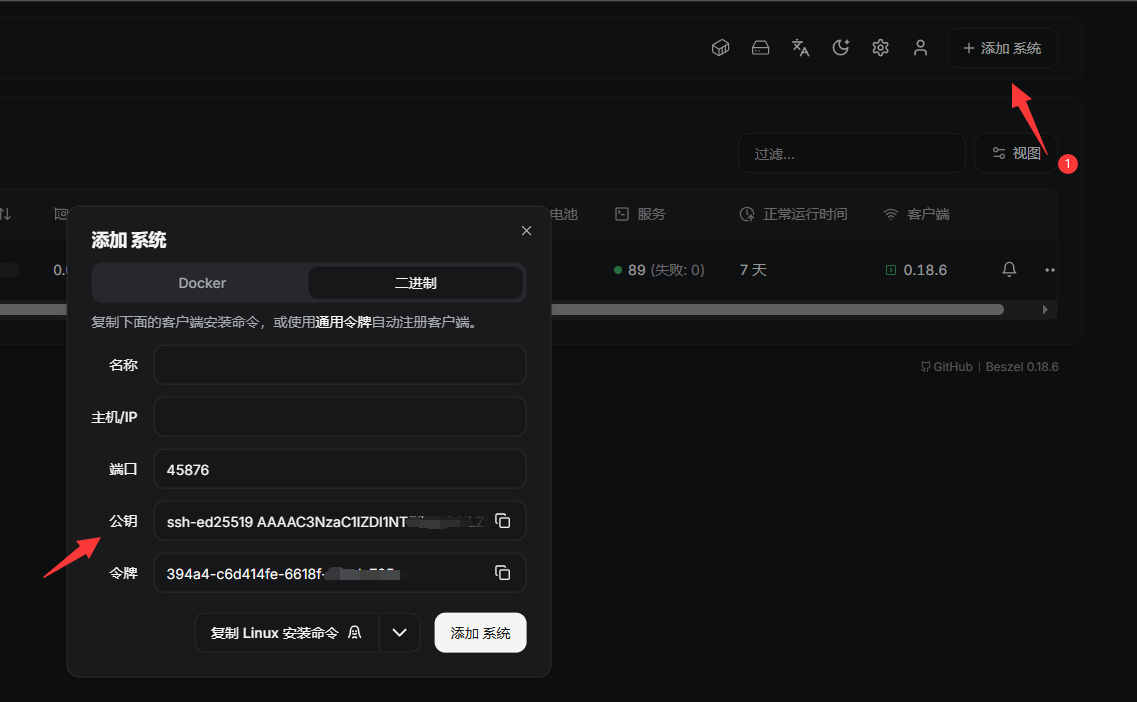
Task: Submit the dialog's 添加 系统 button
Action: tap(480, 633)
